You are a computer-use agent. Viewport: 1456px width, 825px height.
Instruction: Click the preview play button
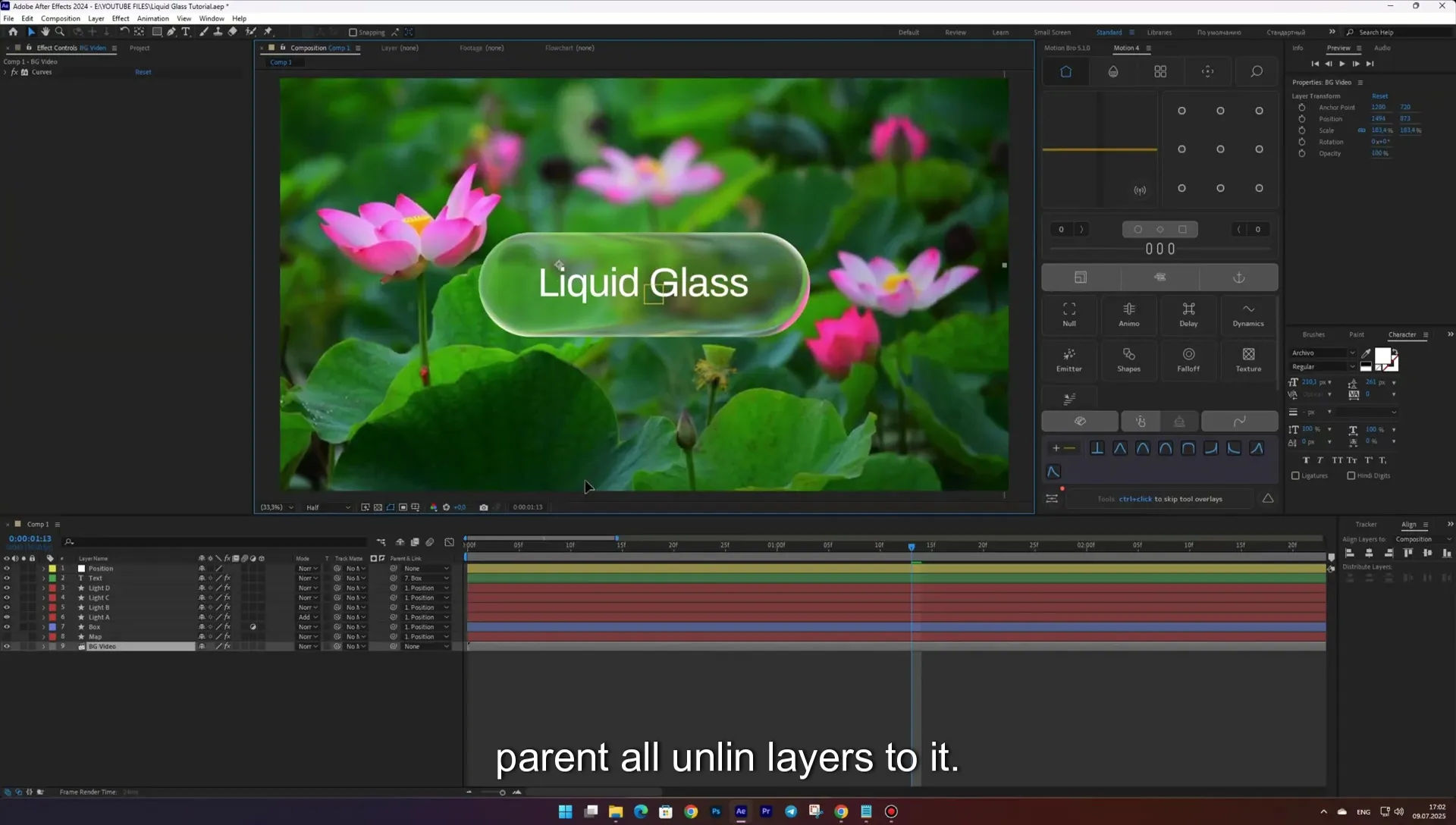(1342, 64)
